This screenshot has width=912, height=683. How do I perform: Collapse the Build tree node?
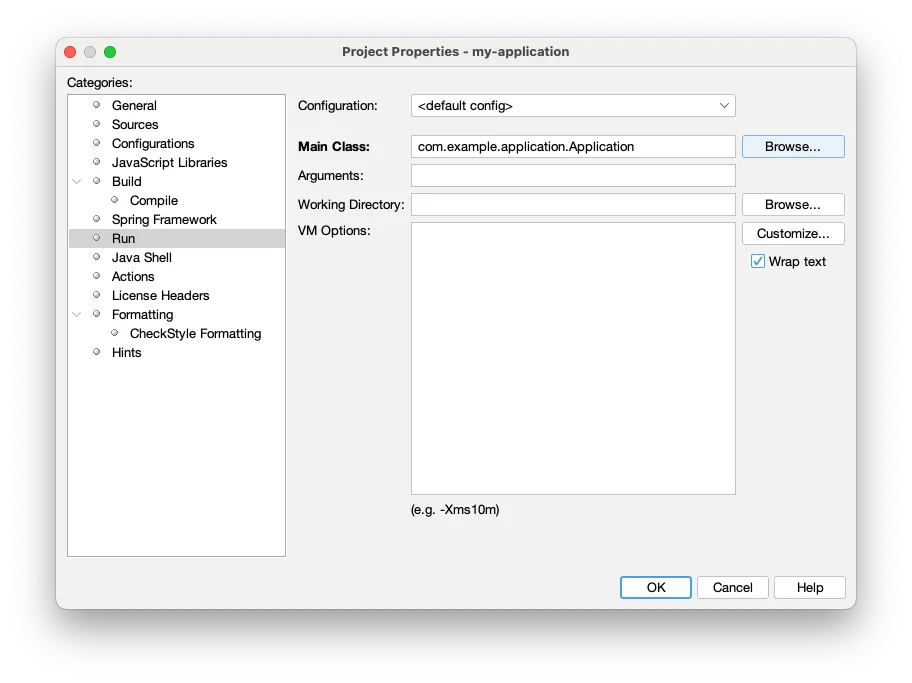pyautogui.click(x=77, y=181)
